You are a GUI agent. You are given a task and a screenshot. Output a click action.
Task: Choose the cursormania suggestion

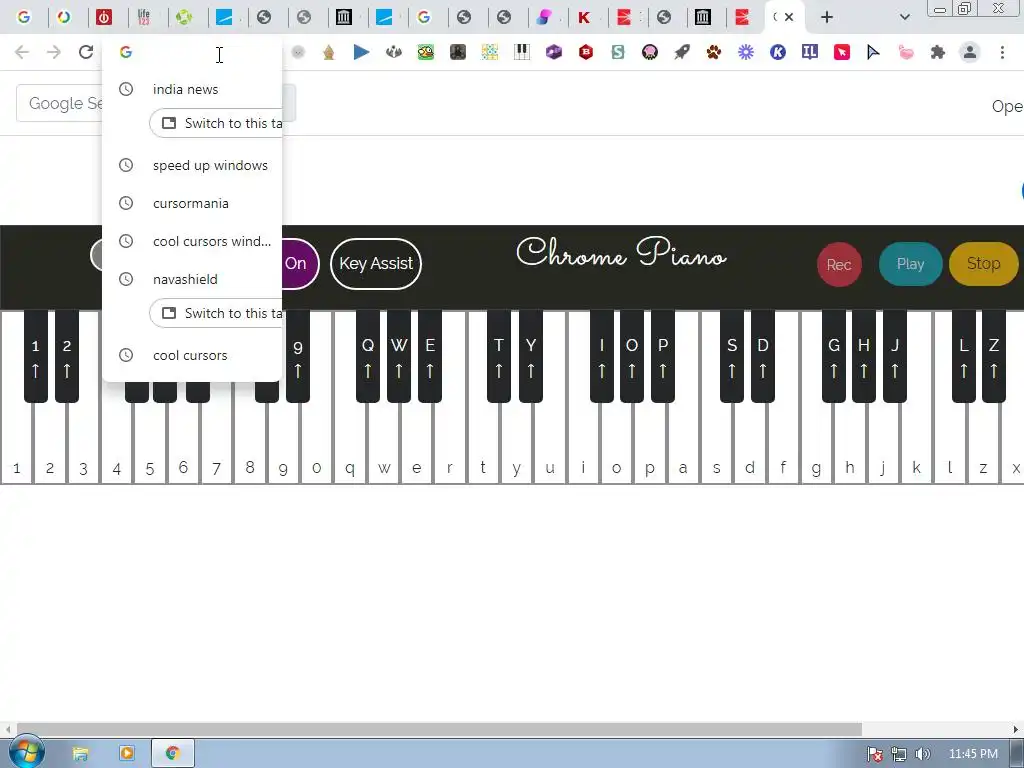pyautogui.click(x=193, y=203)
